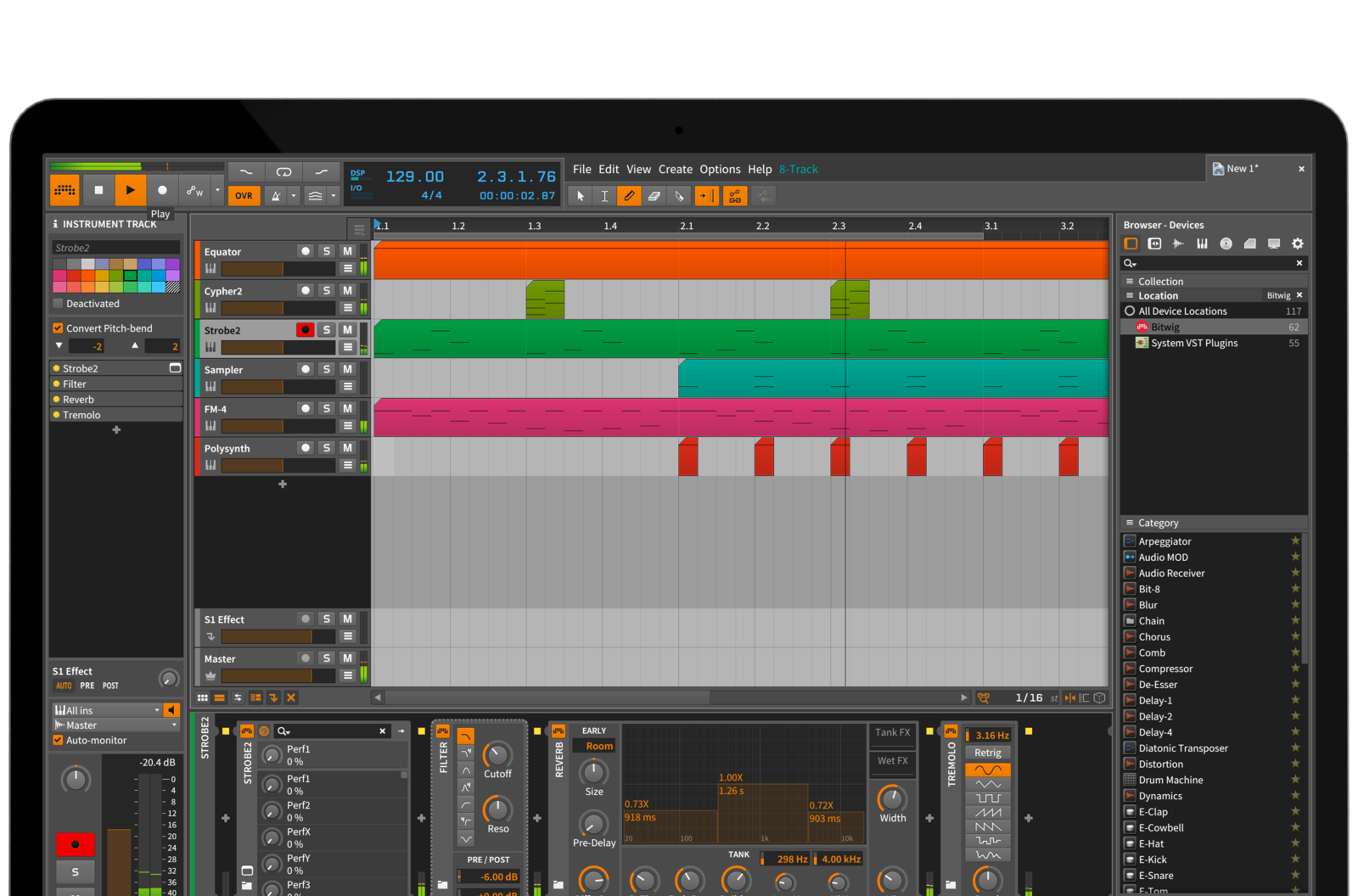Screen dimensions: 1358x896
Task: Toggle the metronome icon
Action: (x=276, y=196)
